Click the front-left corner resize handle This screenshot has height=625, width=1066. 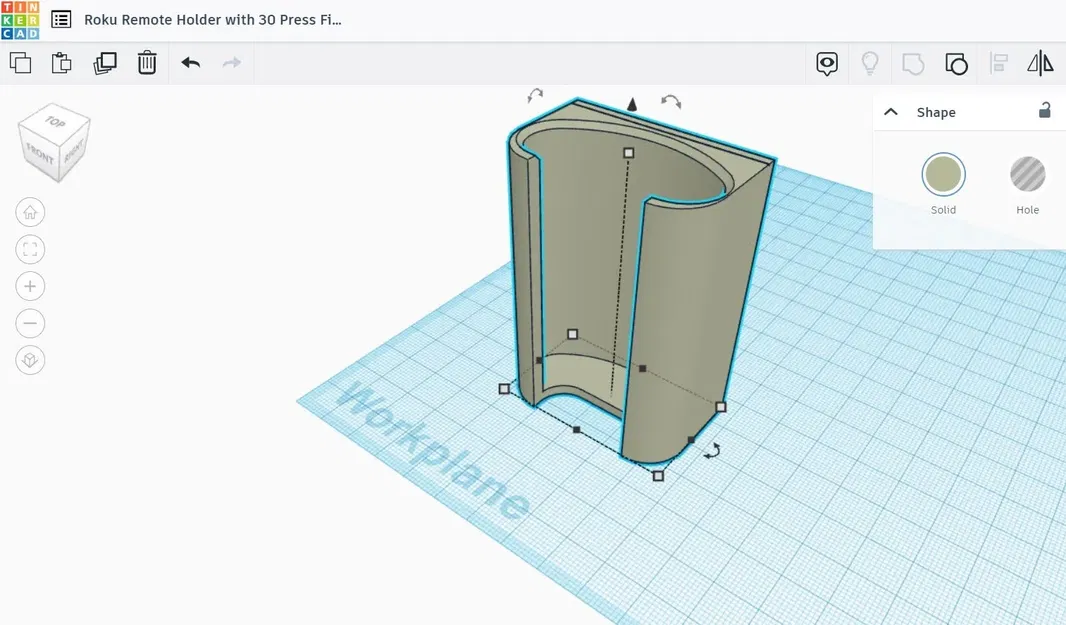pyautogui.click(x=504, y=389)
